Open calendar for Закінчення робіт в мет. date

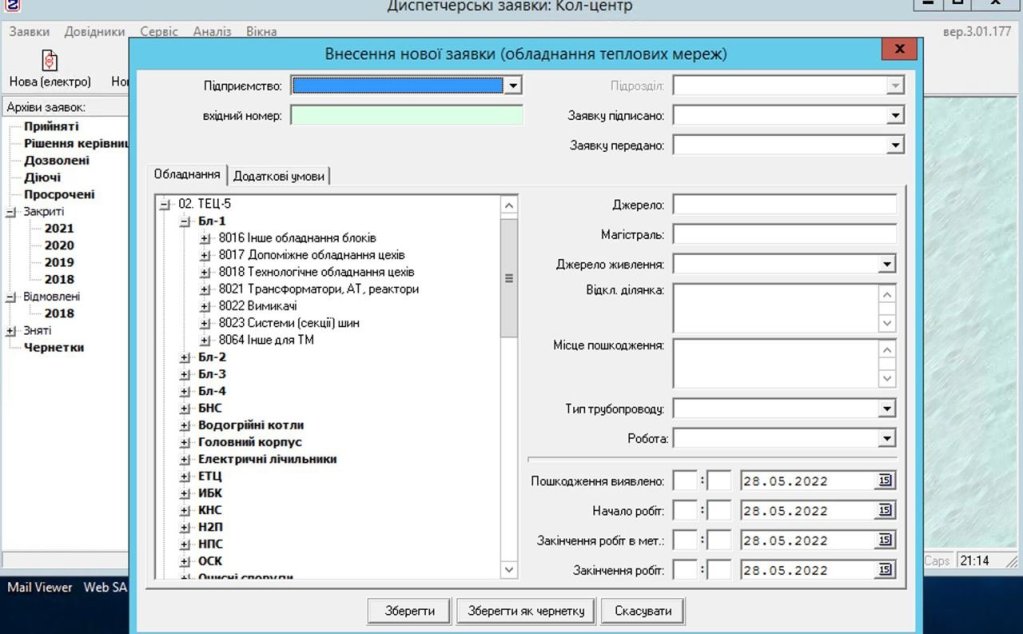pos(885,541)
